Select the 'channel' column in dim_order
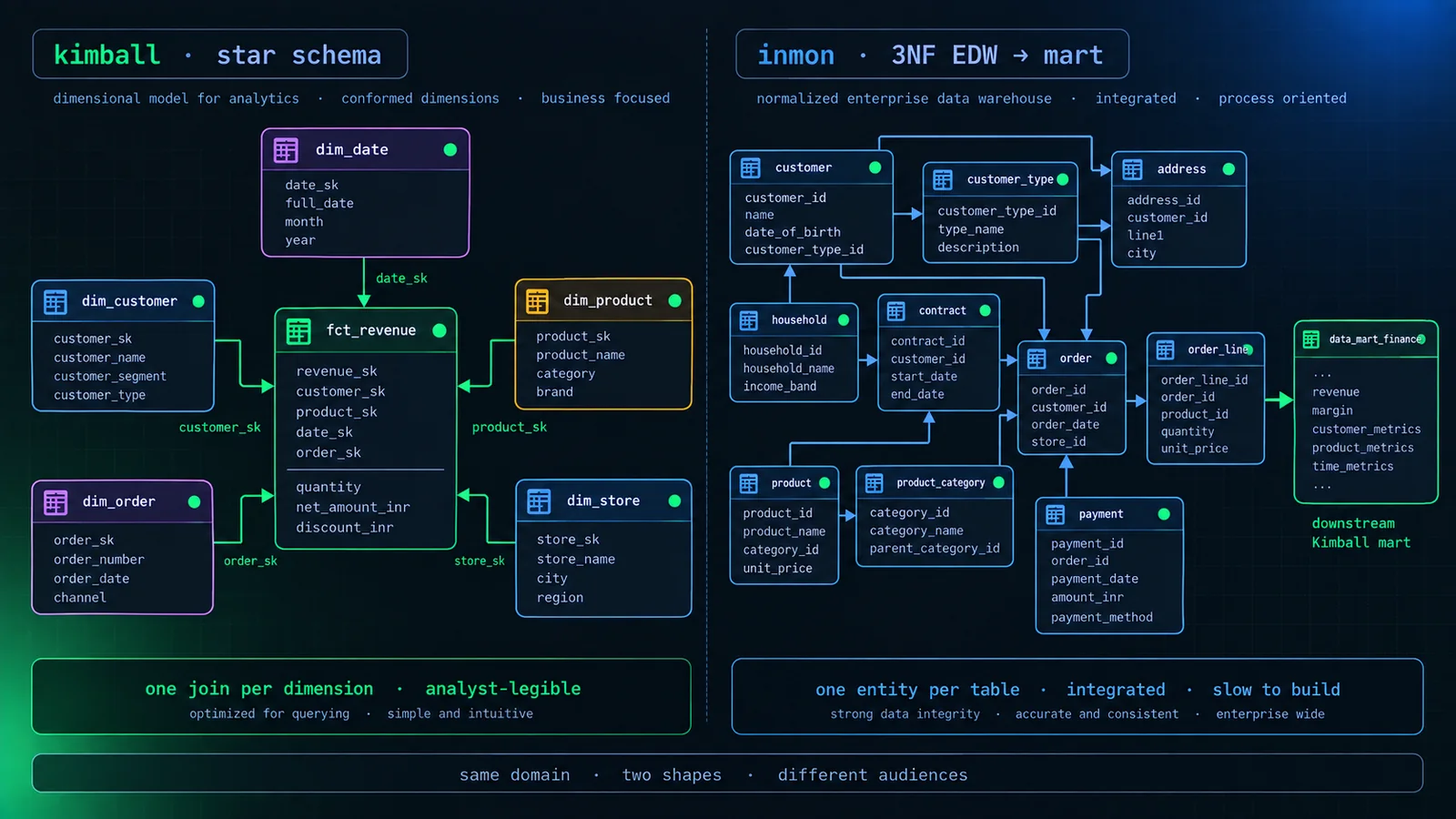1456x819 pixels. pyautogui.click(x=80, y=598)
